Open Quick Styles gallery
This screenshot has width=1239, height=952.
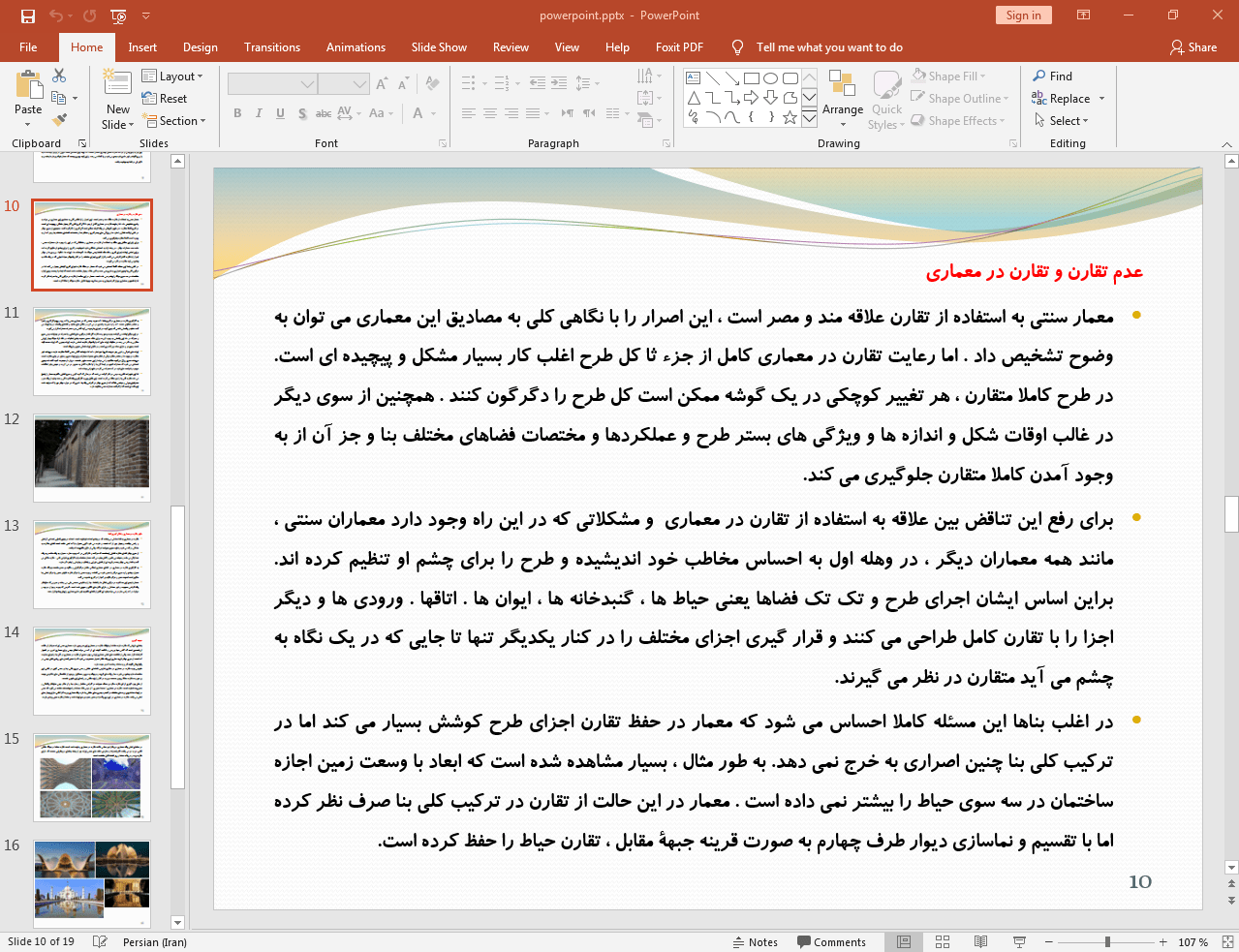coord(886,100)
